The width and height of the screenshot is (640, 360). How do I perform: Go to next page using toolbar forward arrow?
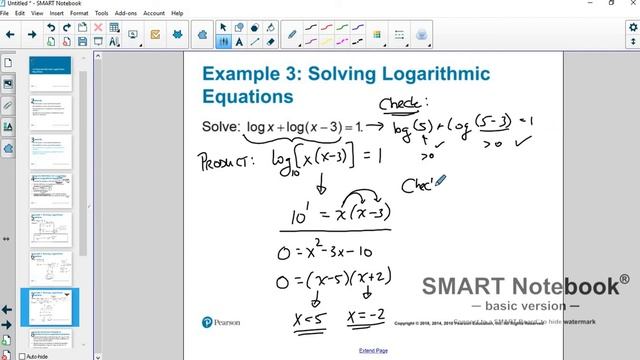point(32,35)
